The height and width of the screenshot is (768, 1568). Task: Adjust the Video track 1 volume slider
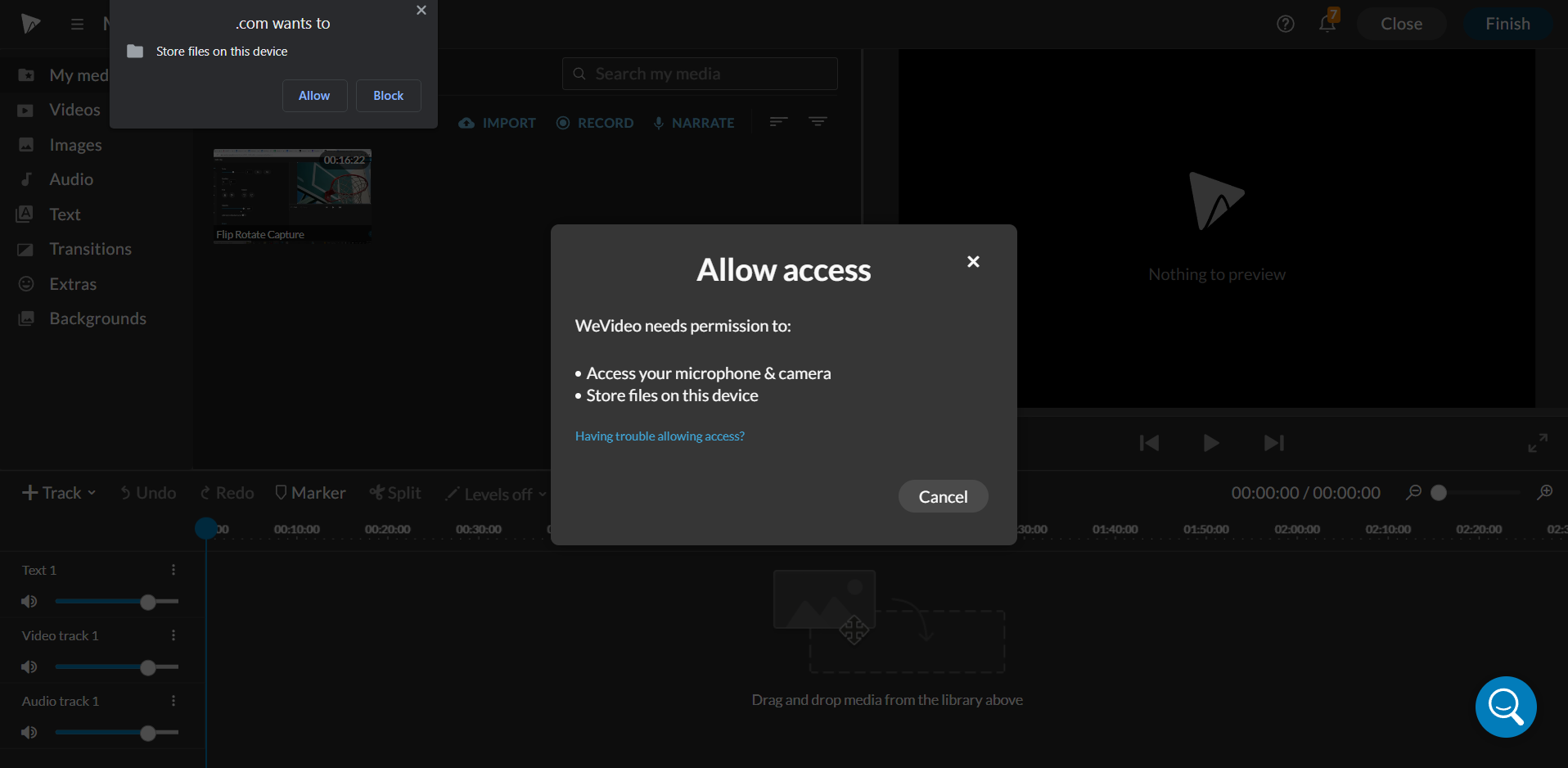[117, 667]
